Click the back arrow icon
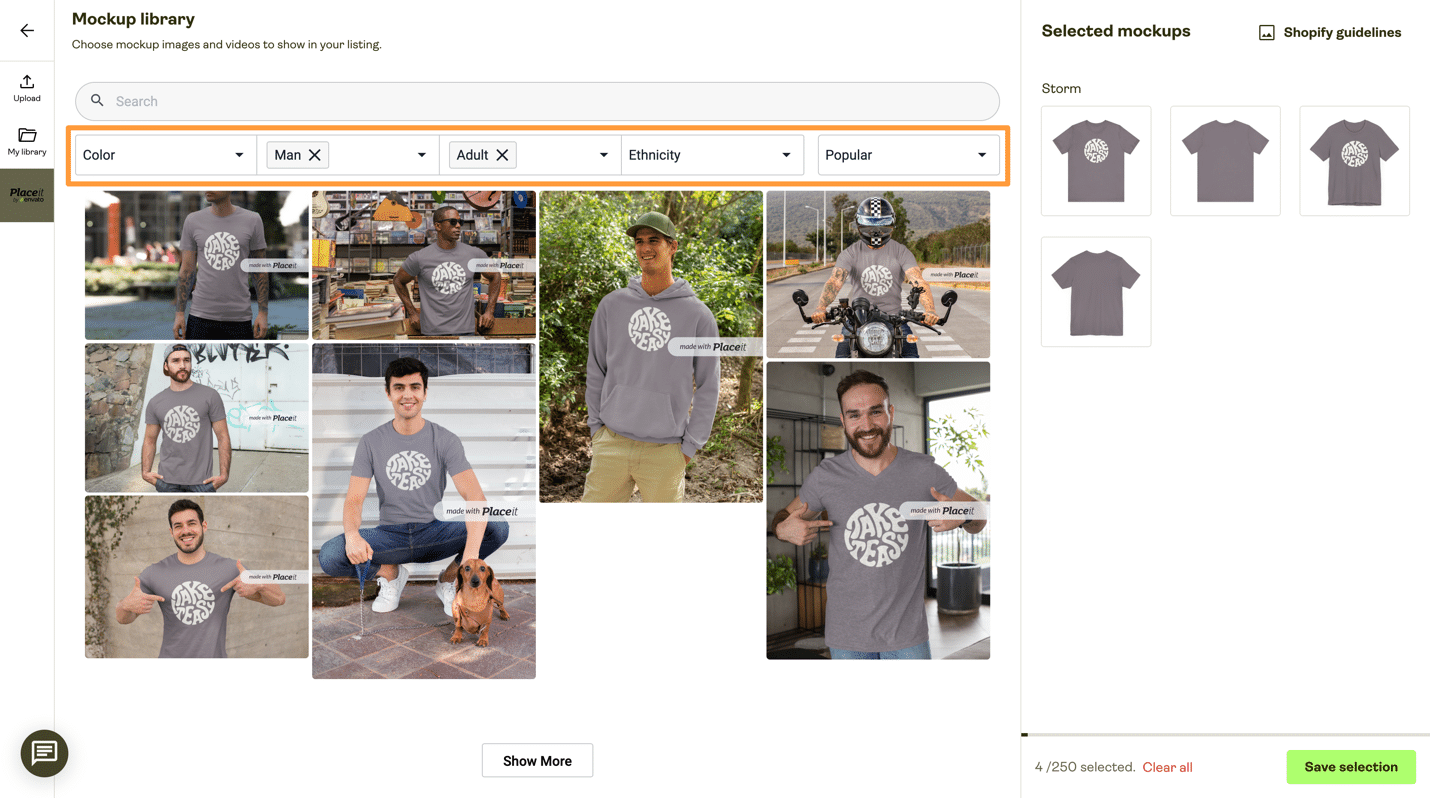The width and height of the screenshot is (1430, 798). click(27, 31)
